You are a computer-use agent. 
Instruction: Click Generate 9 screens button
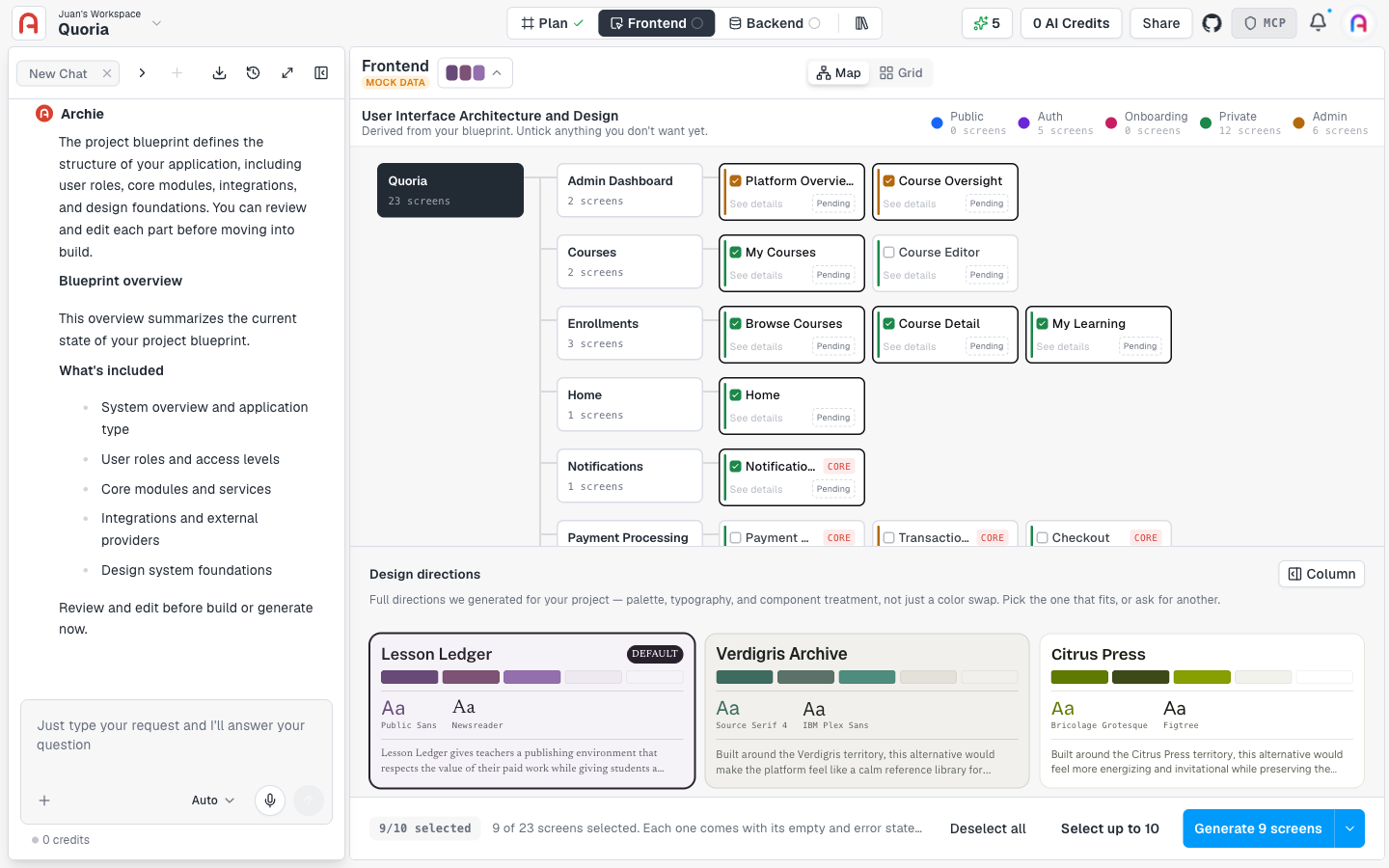click(1258, 828)
